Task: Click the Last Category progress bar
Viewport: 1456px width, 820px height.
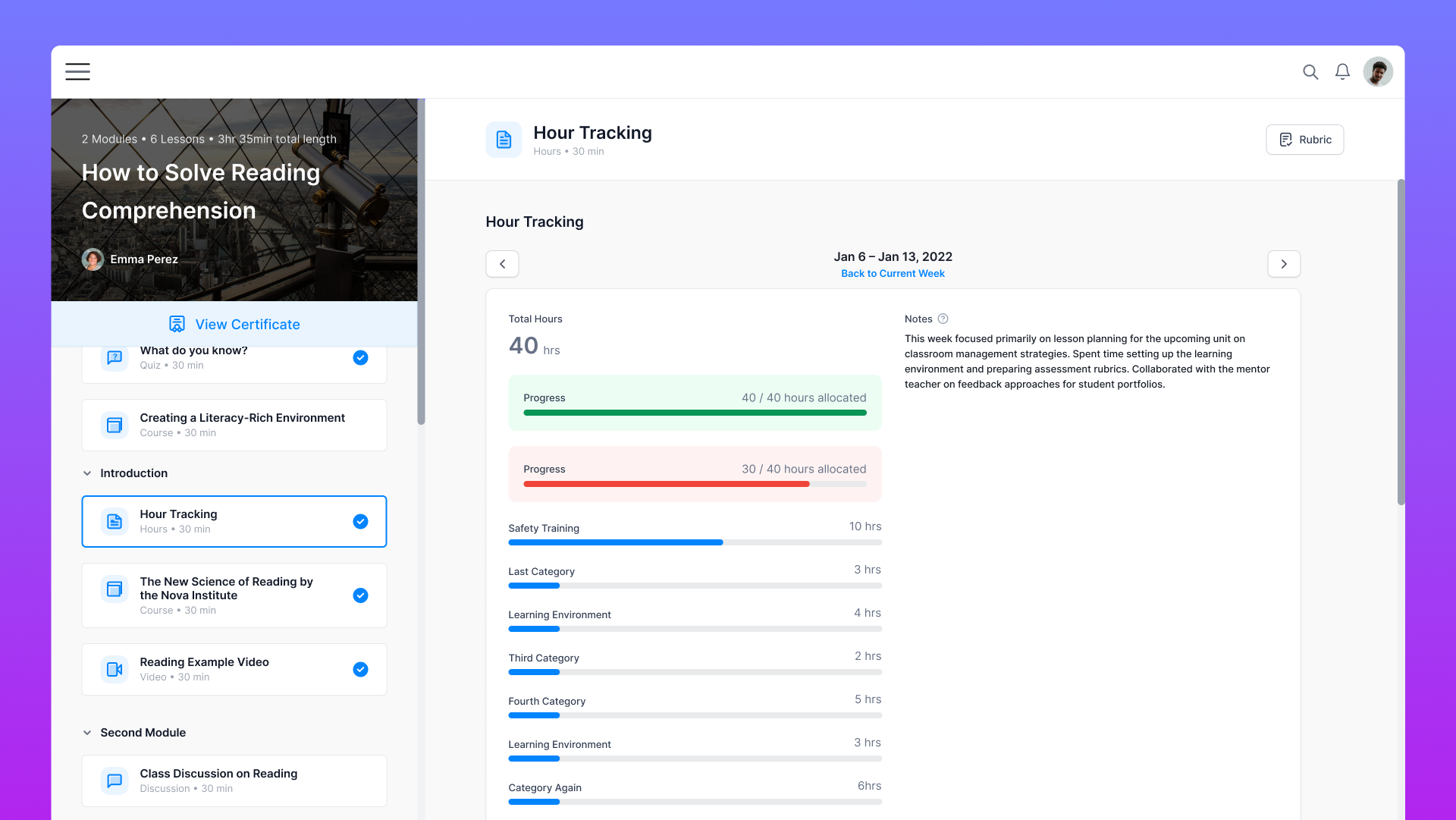Action: coord(695,586)
